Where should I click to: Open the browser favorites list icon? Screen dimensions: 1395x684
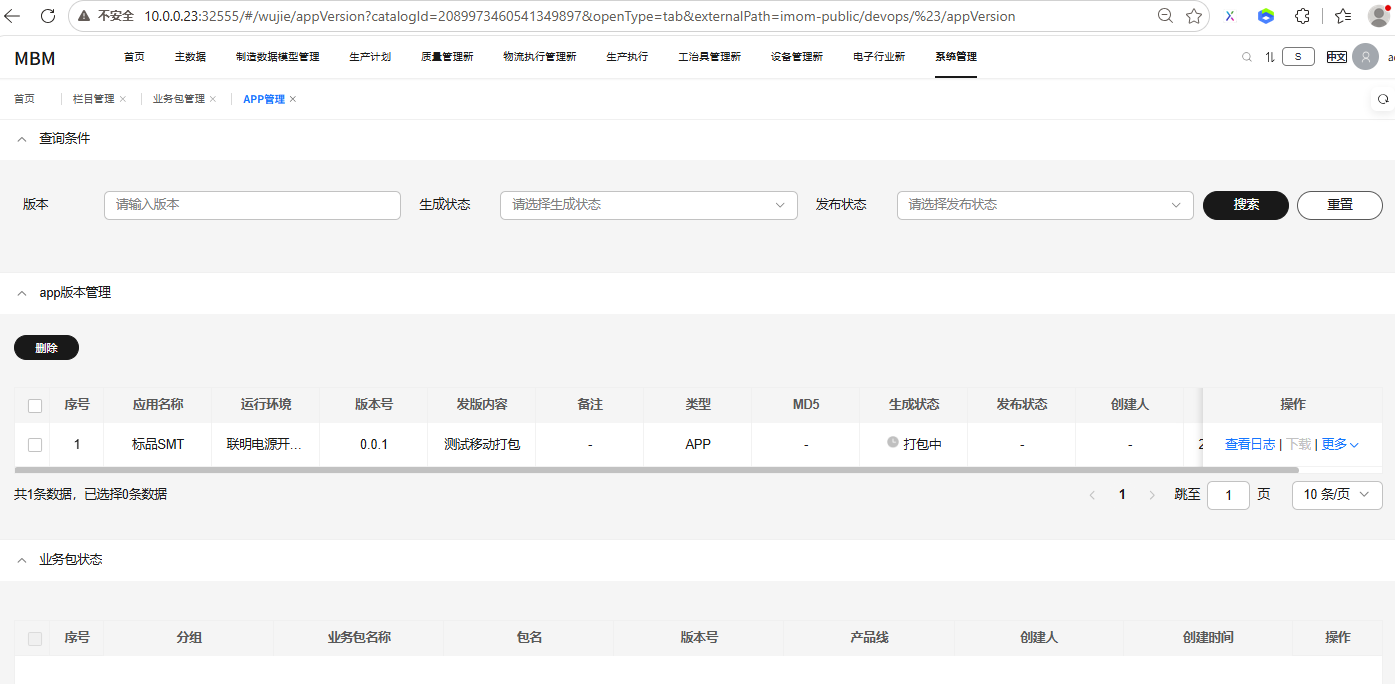tap(1343, 16)
